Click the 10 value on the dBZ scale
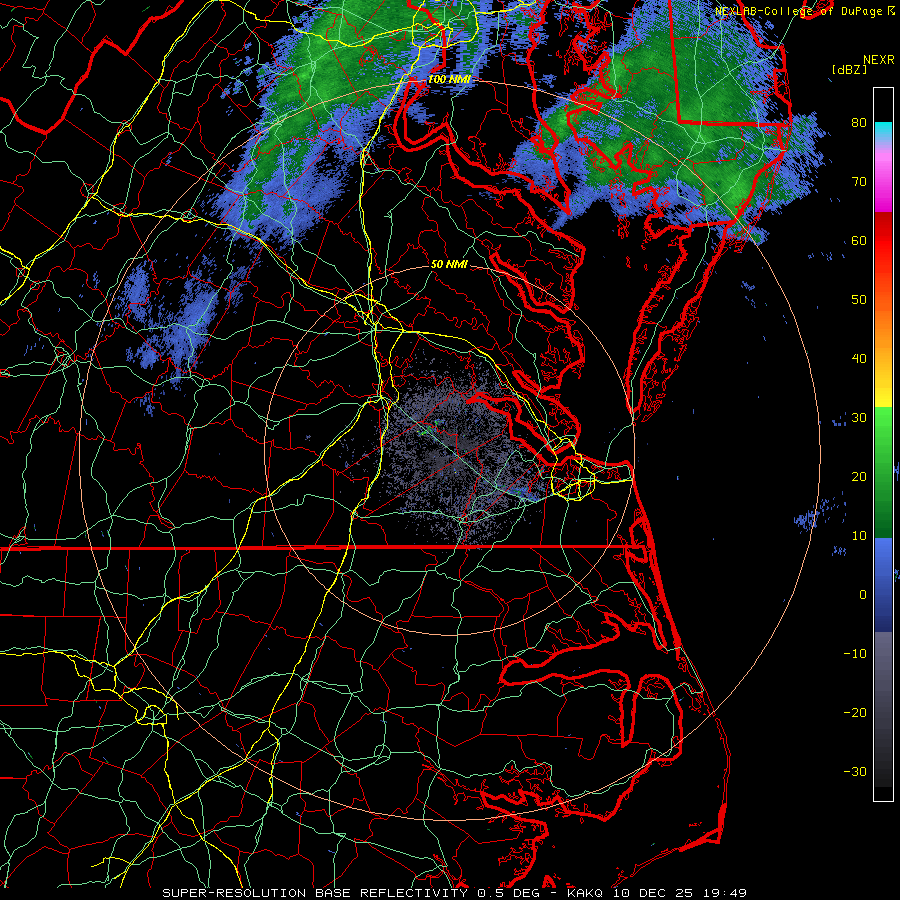This screenshot has width=900, height=900. click(859, 536)
